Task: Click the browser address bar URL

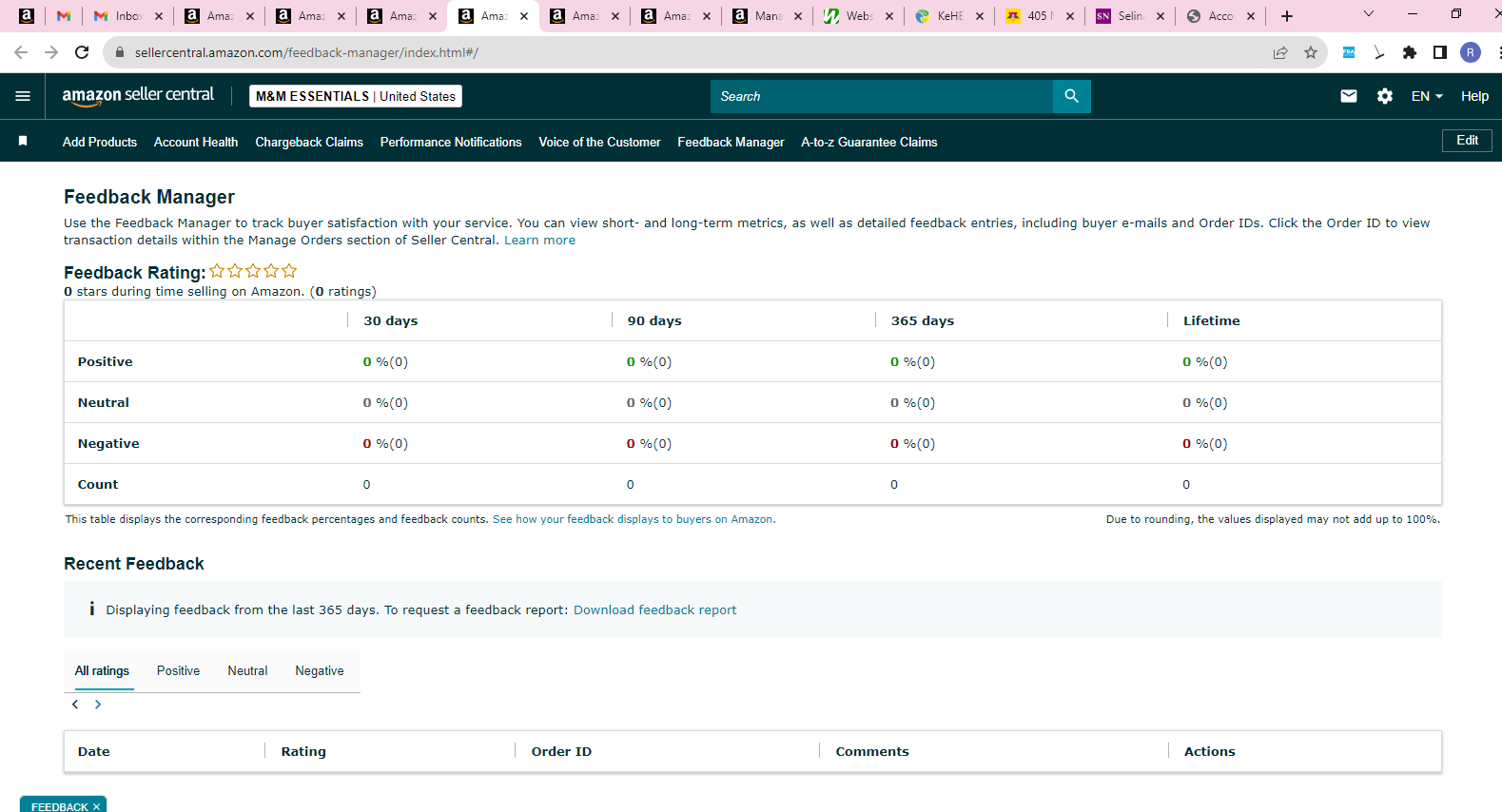Action: (x=306, y=52)
